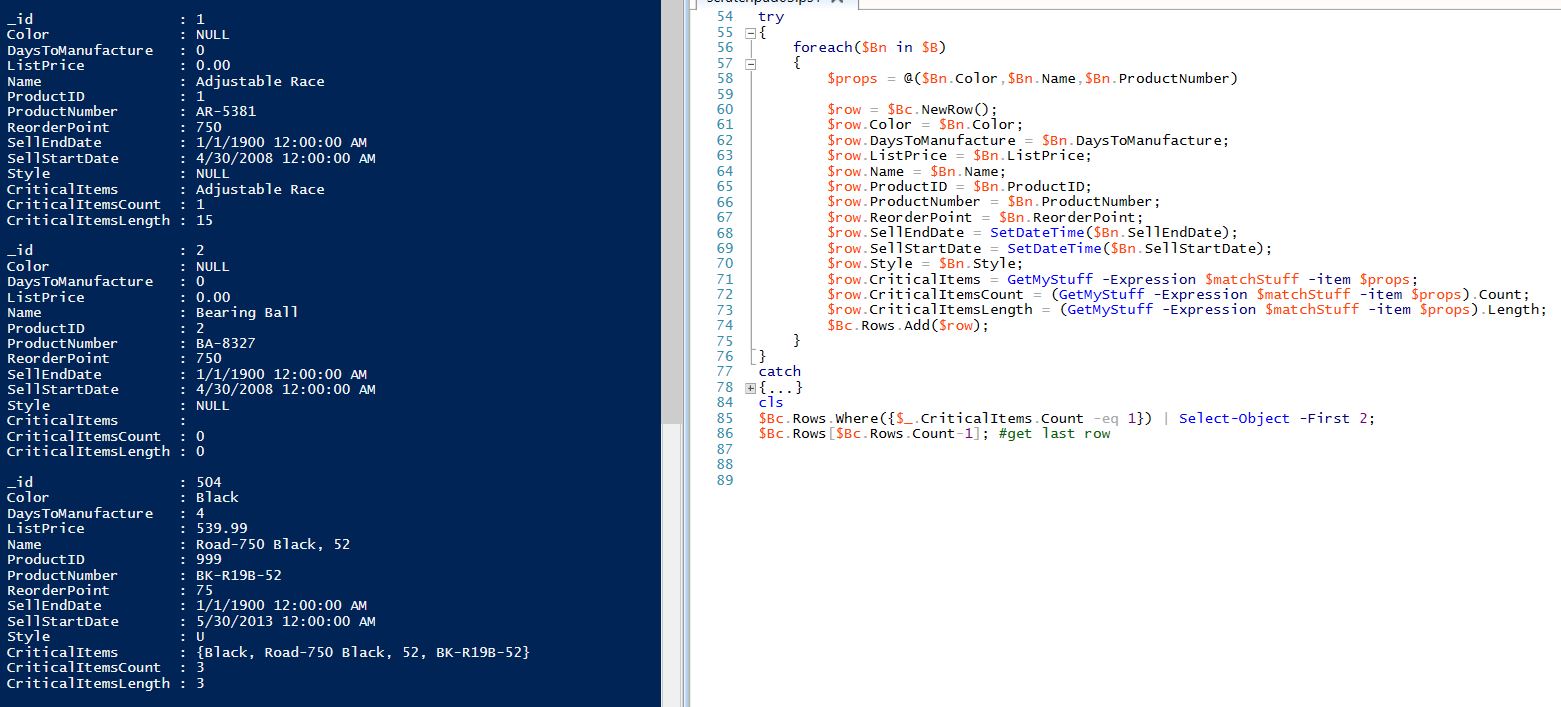Screen dimensions: 1561x707
Task: Click '$row.ReorderPoint' on line 67
Action: click(899, 217)
